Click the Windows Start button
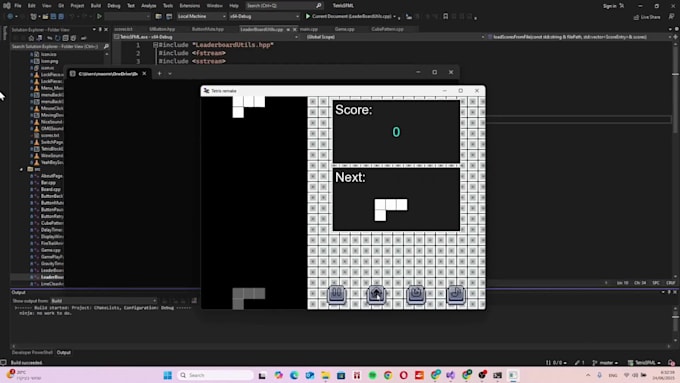The image size is (680, 383). 168,375
